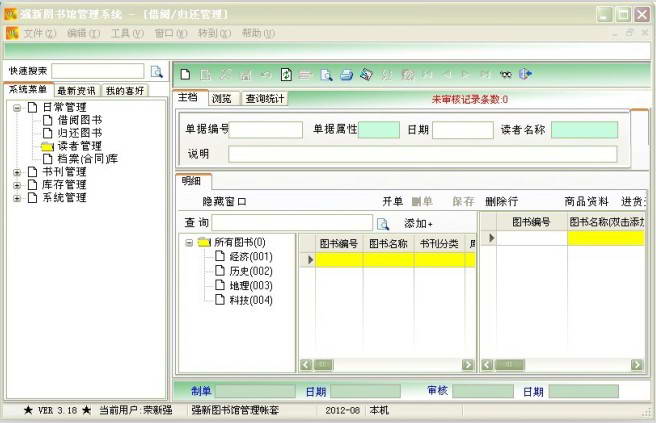
Task: Click the 开单 button
Action: pos(392,202)
